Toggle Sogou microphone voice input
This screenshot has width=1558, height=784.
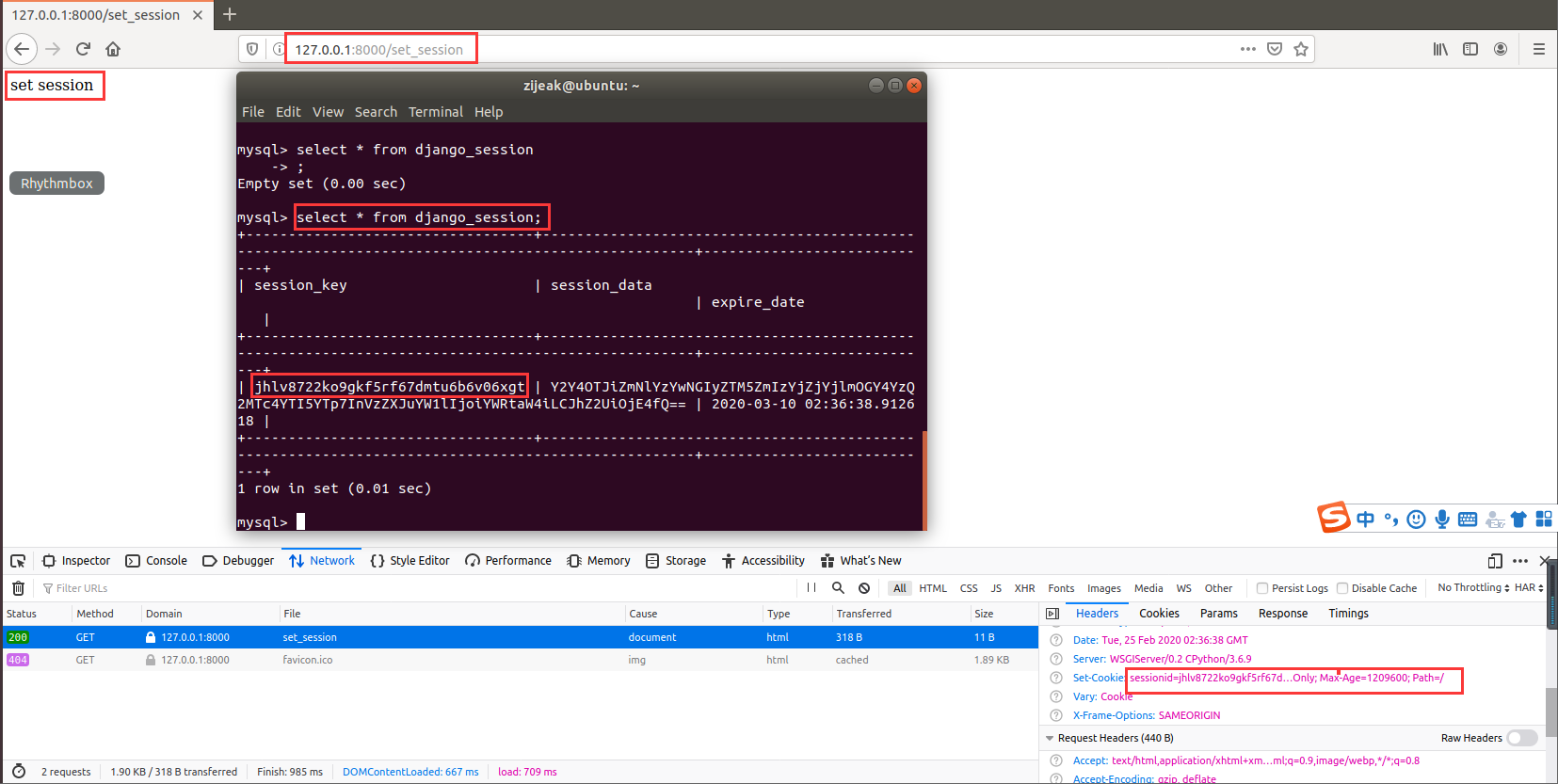1442,520
